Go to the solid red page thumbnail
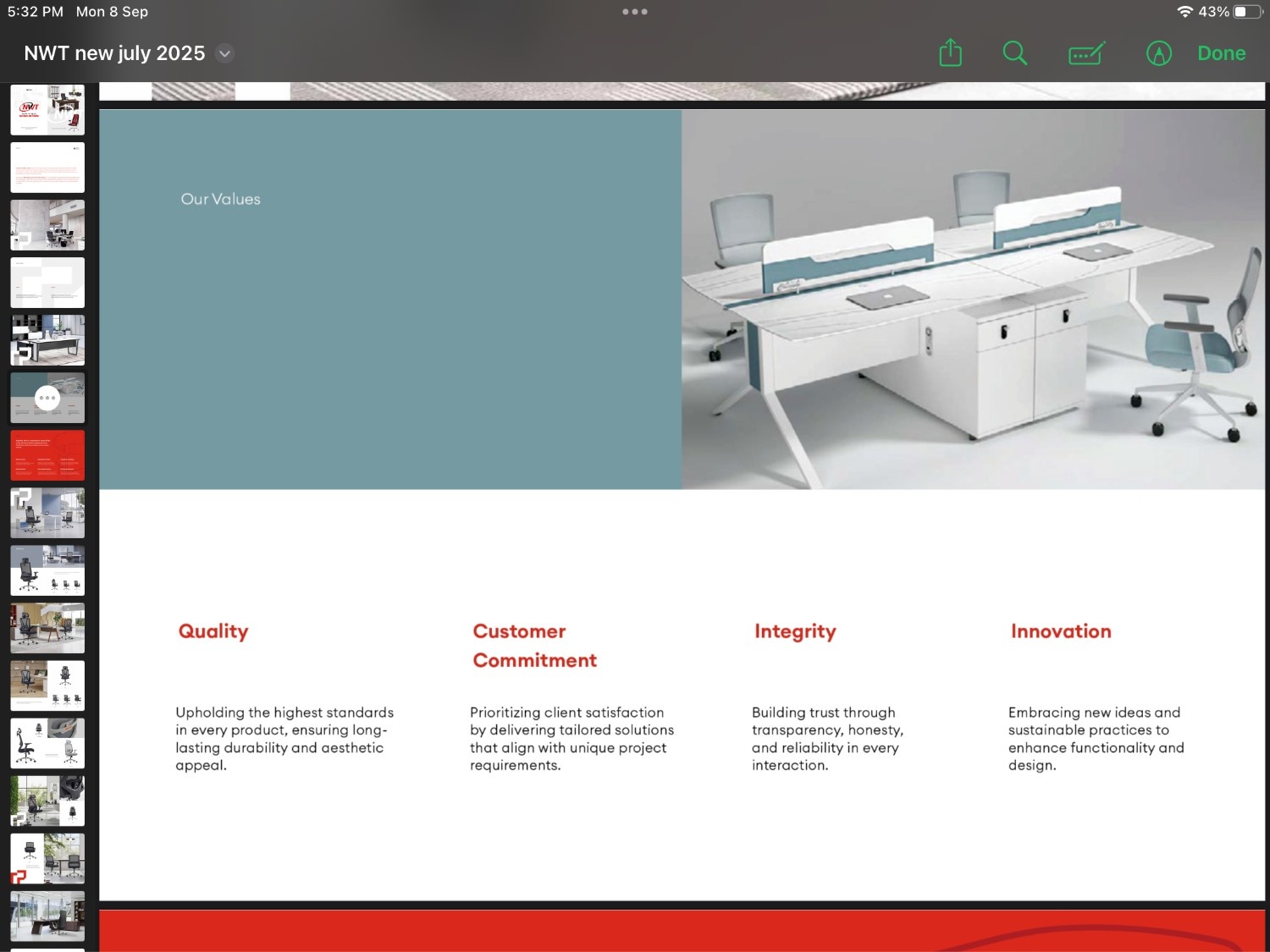Screen dimensions: 1270x952 pos(47,455)
